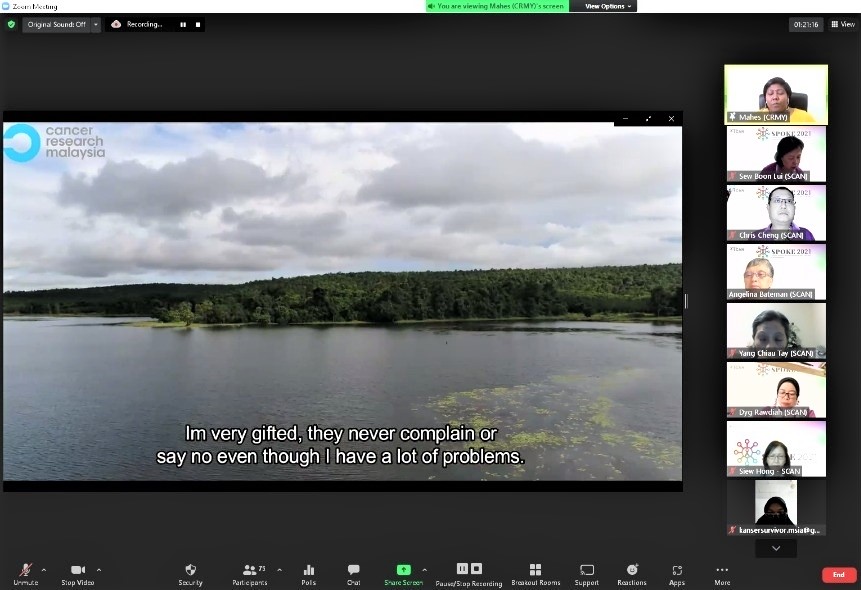Select Chris Cheng's video thumbnail
Viewport: 861px width, 590px height.
point(776,213)
